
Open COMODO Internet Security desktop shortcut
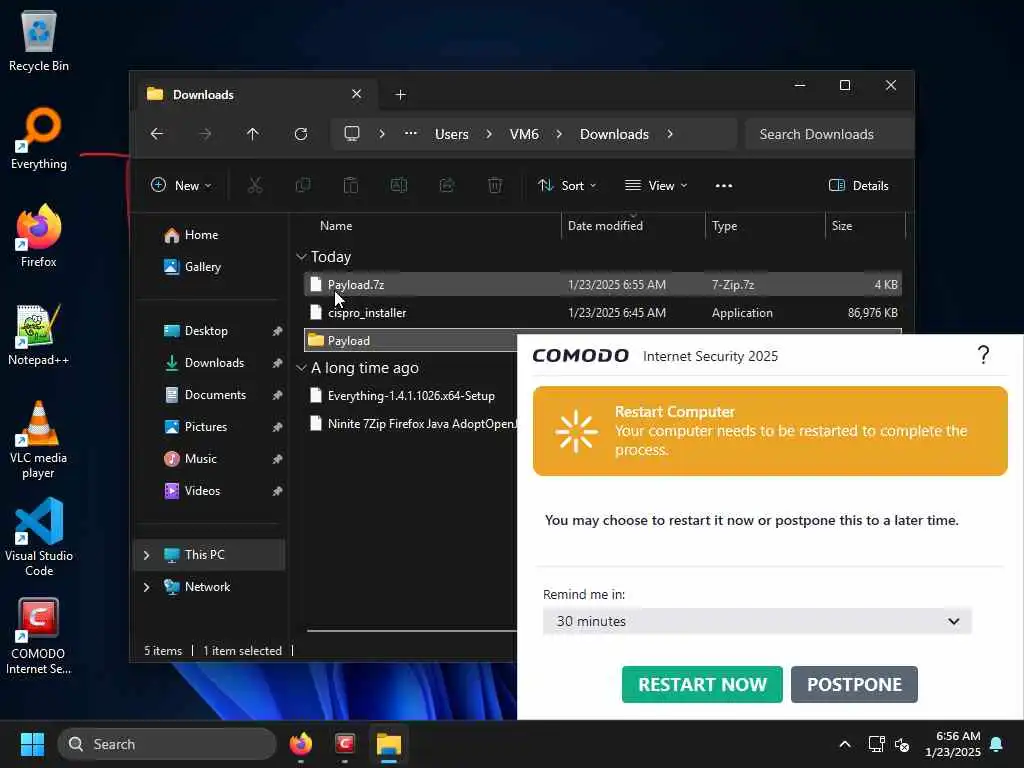point(39,635)
